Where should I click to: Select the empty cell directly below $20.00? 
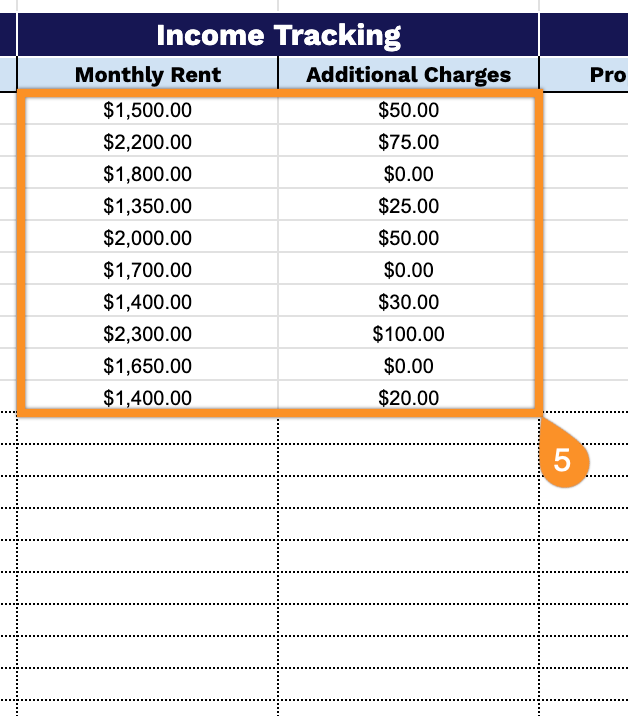[408, 429]
